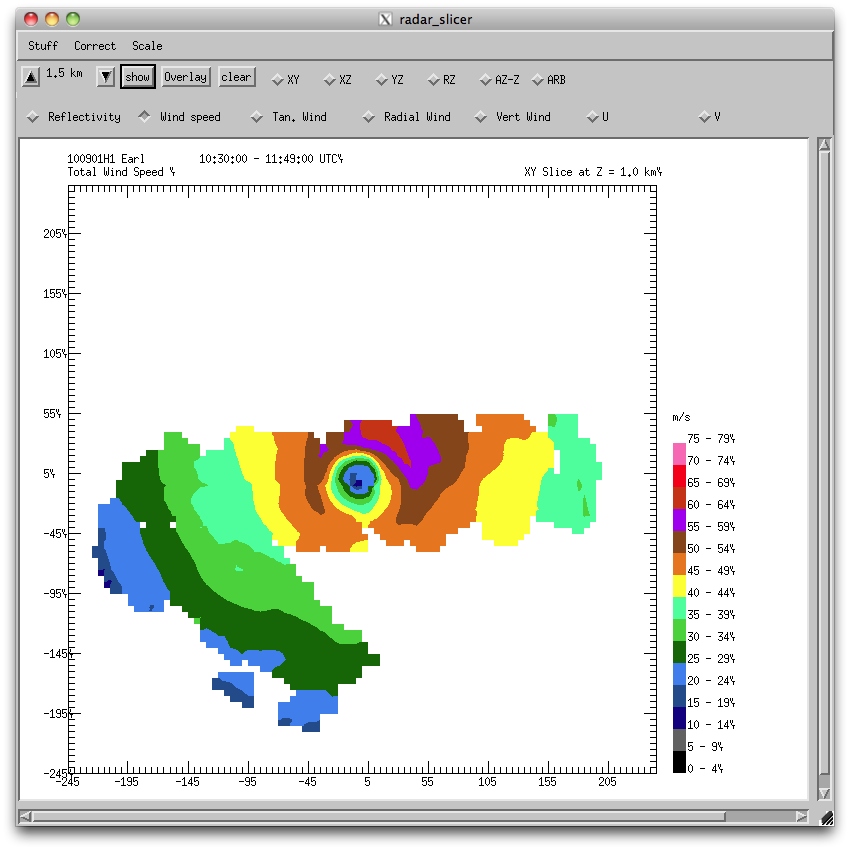Open the Stuff menu
850x850 pixels.
[x=43, y=46]
